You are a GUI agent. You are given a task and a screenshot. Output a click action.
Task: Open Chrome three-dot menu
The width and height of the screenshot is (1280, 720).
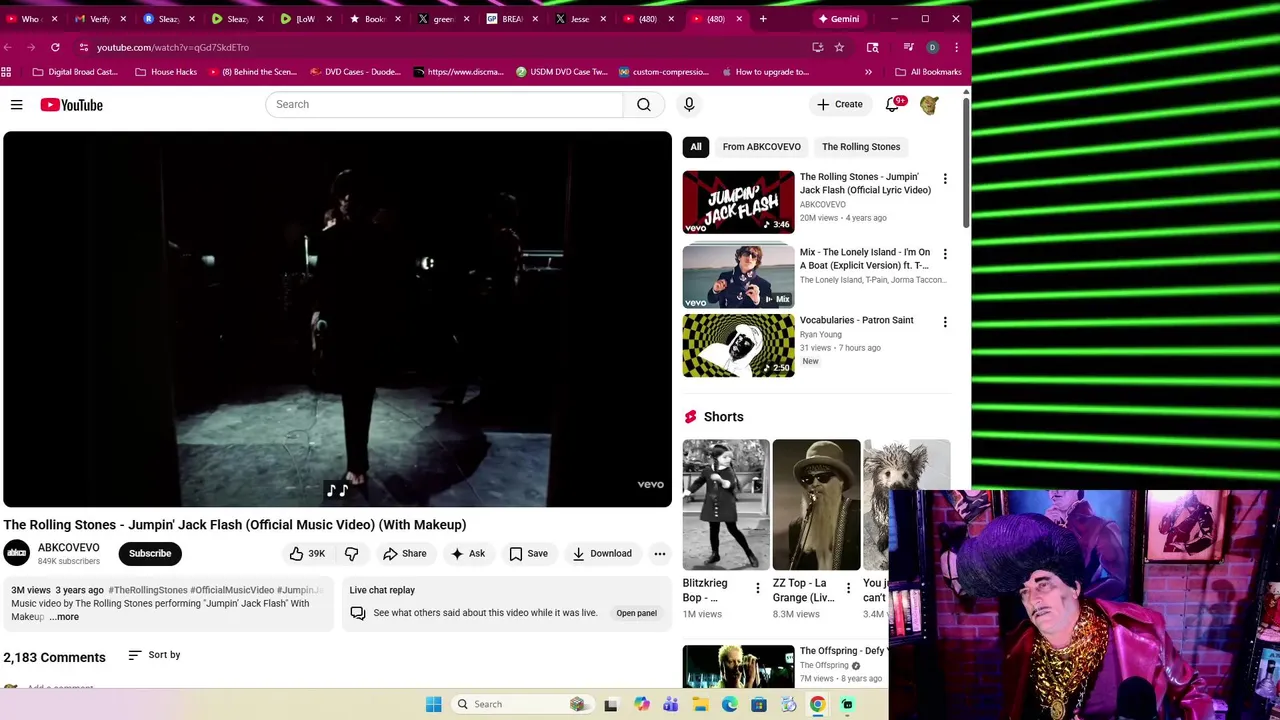click(x=956, y=47)
